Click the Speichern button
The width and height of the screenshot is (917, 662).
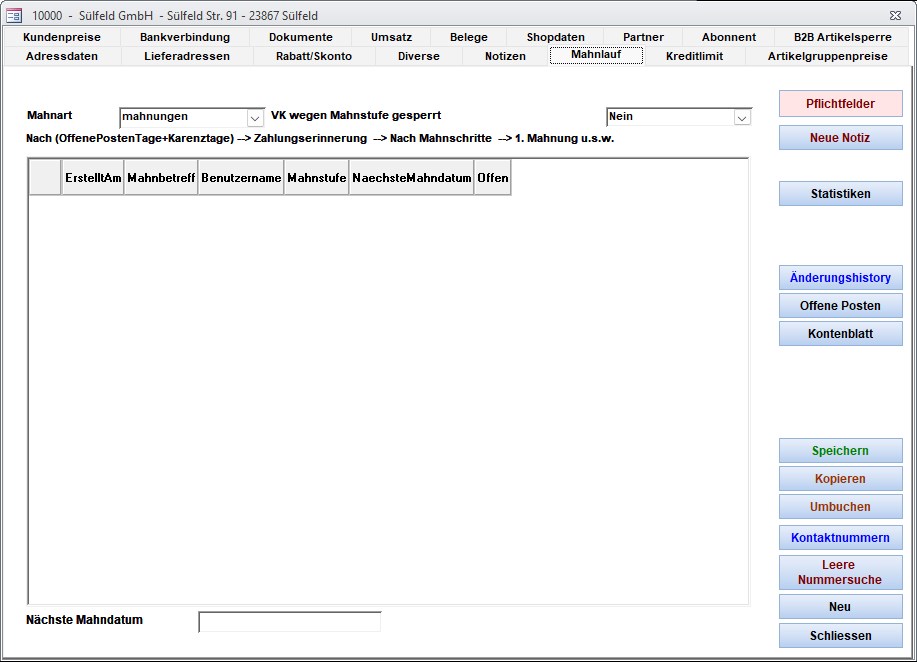coord(840,451)
